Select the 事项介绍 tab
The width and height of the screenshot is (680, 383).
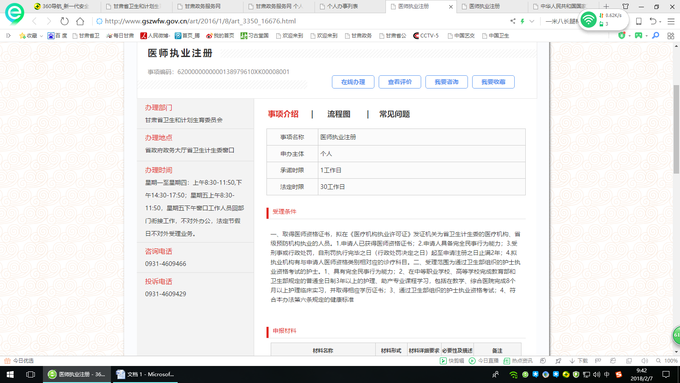283,114
